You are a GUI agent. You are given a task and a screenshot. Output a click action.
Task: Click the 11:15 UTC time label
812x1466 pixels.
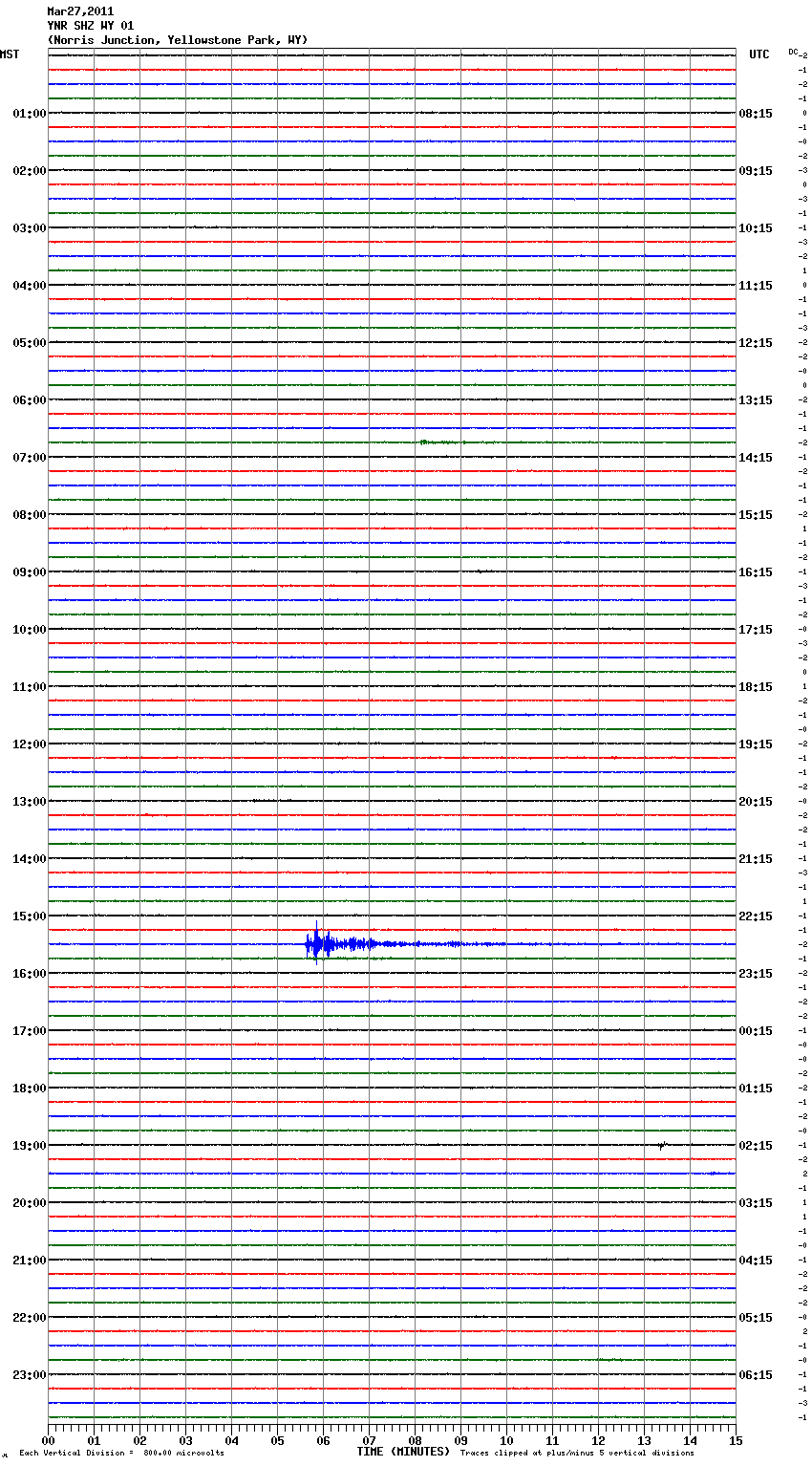tap(756, 286)
